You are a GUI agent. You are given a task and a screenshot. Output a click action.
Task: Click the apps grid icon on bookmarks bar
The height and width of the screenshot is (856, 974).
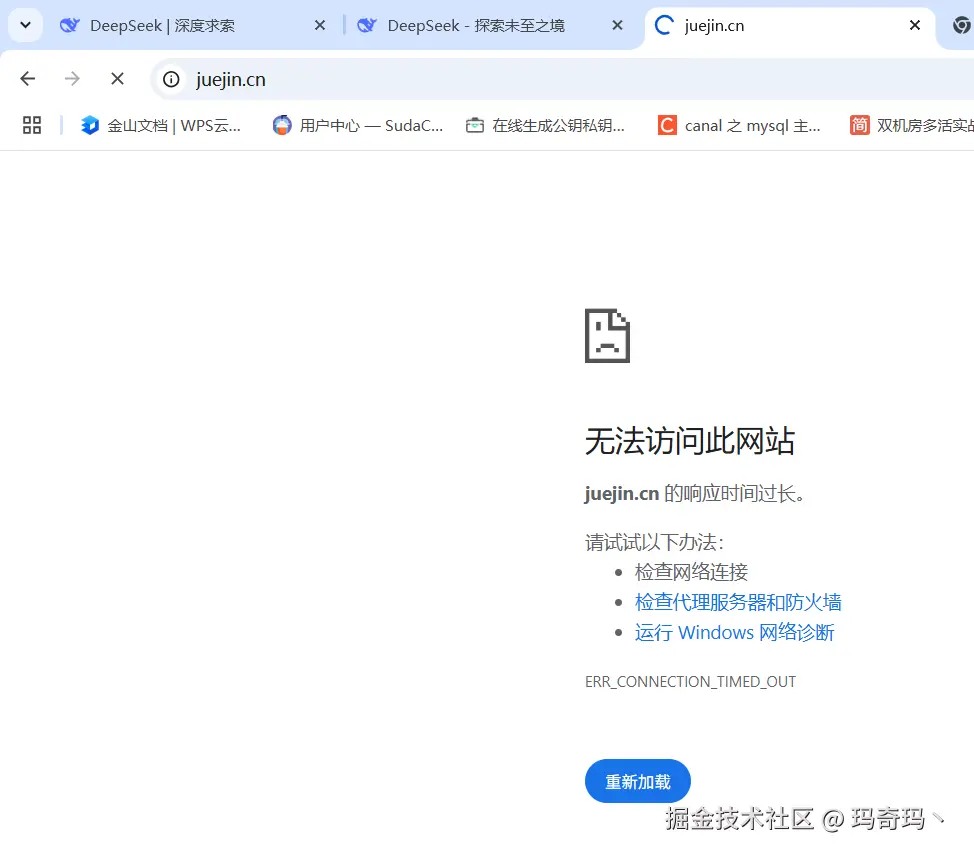31,125
